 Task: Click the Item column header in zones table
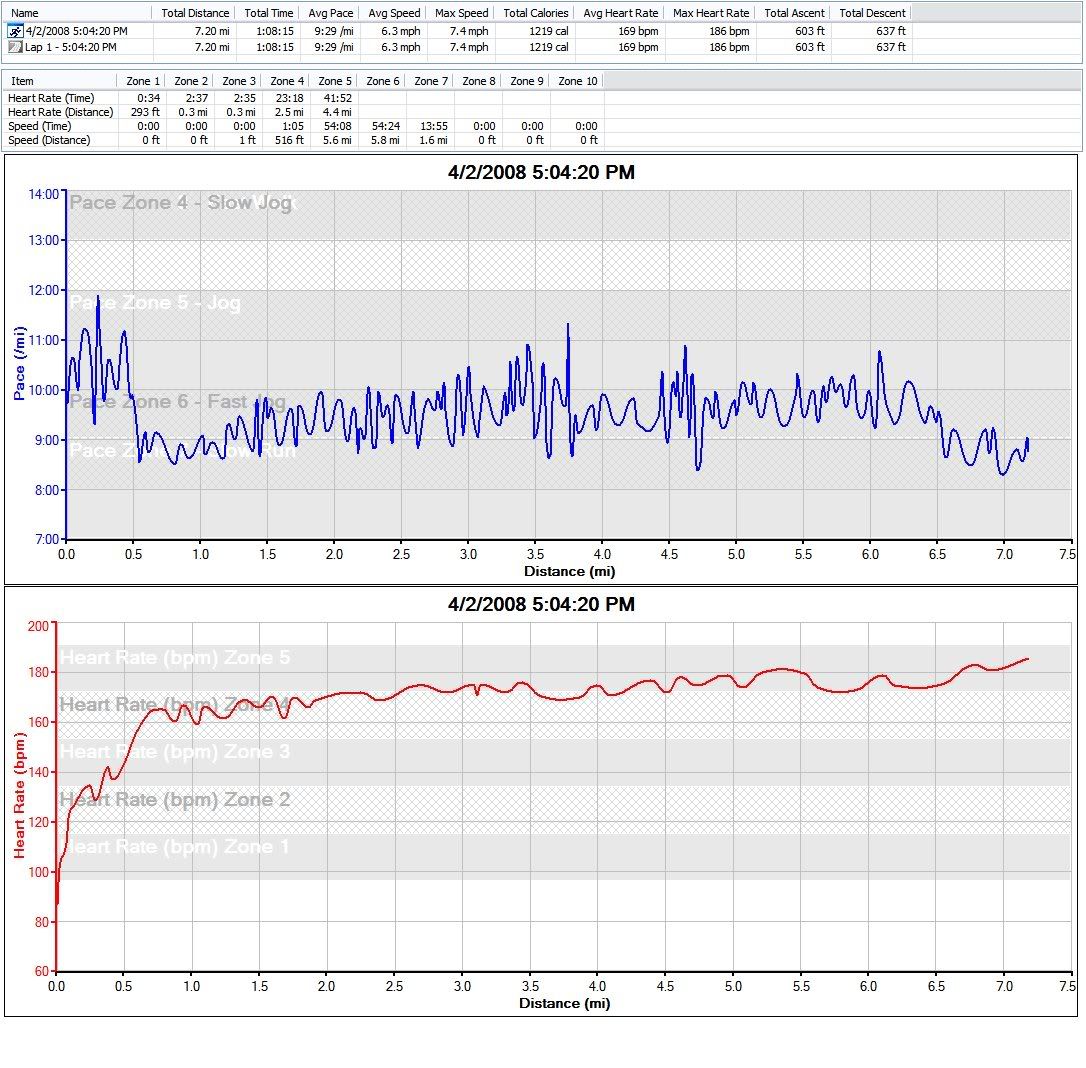pyautogui.click(x=60, y=81)
